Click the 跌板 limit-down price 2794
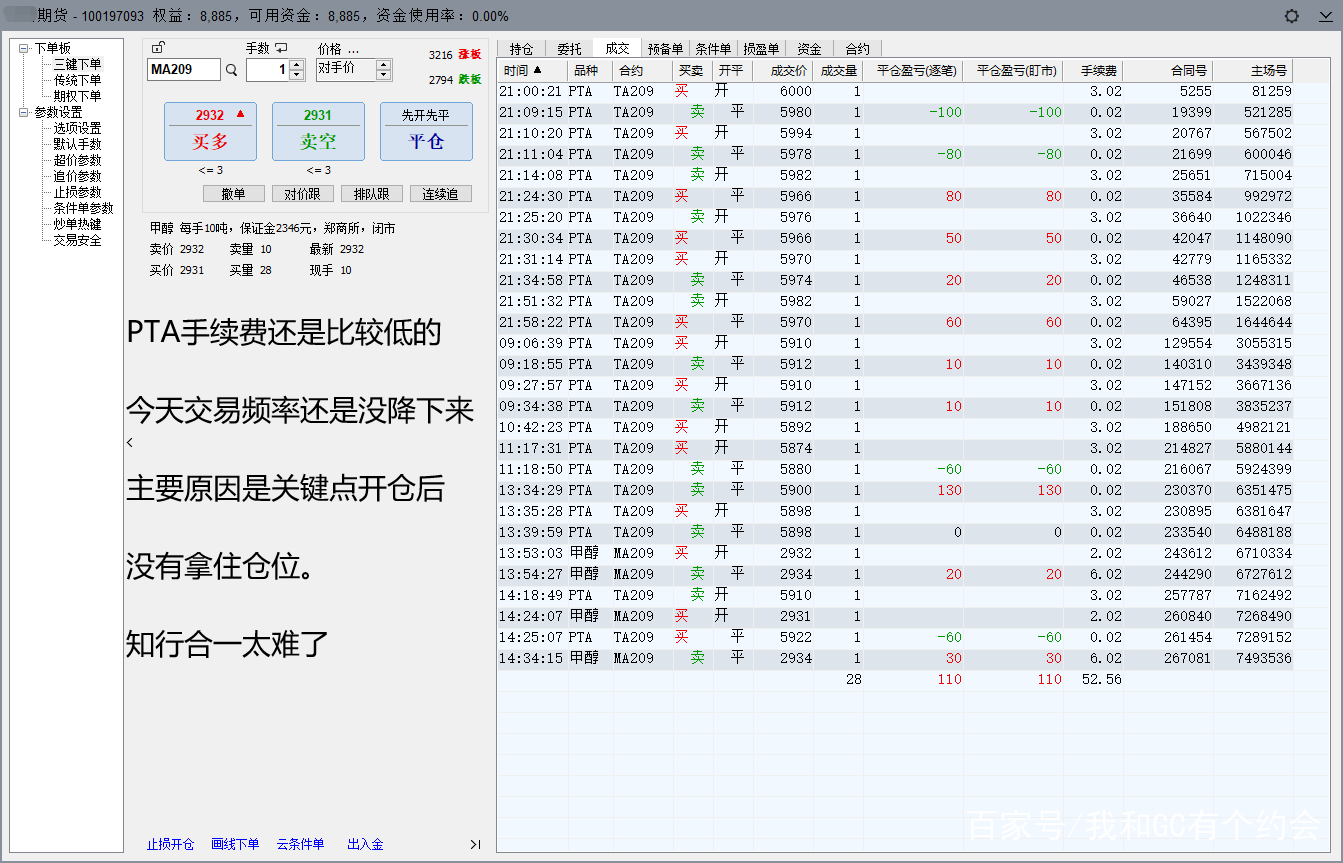The width and height of the screenshot is (1343, 863). tap(441, 80)
